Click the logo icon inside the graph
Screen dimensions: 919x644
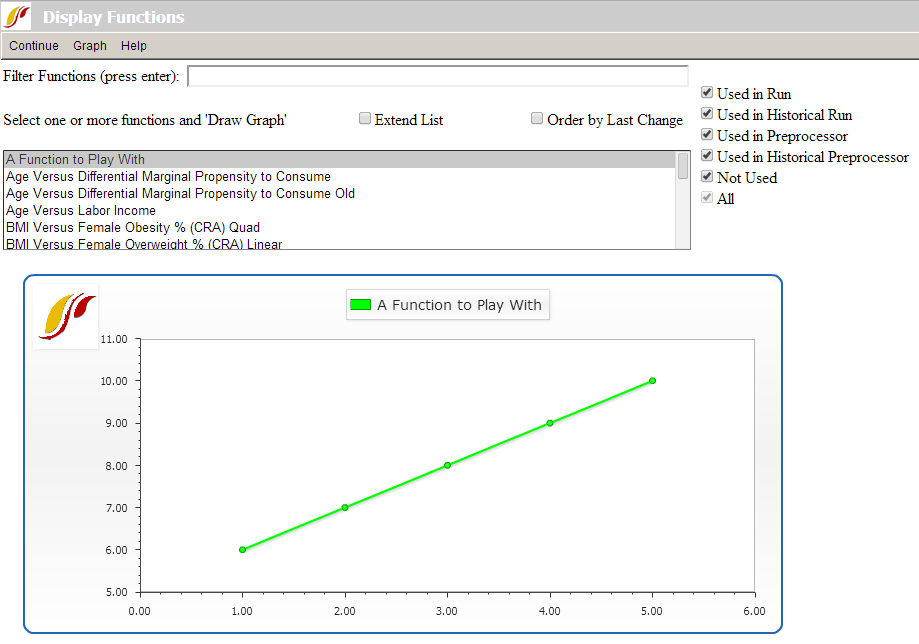(x=67, y=316)
